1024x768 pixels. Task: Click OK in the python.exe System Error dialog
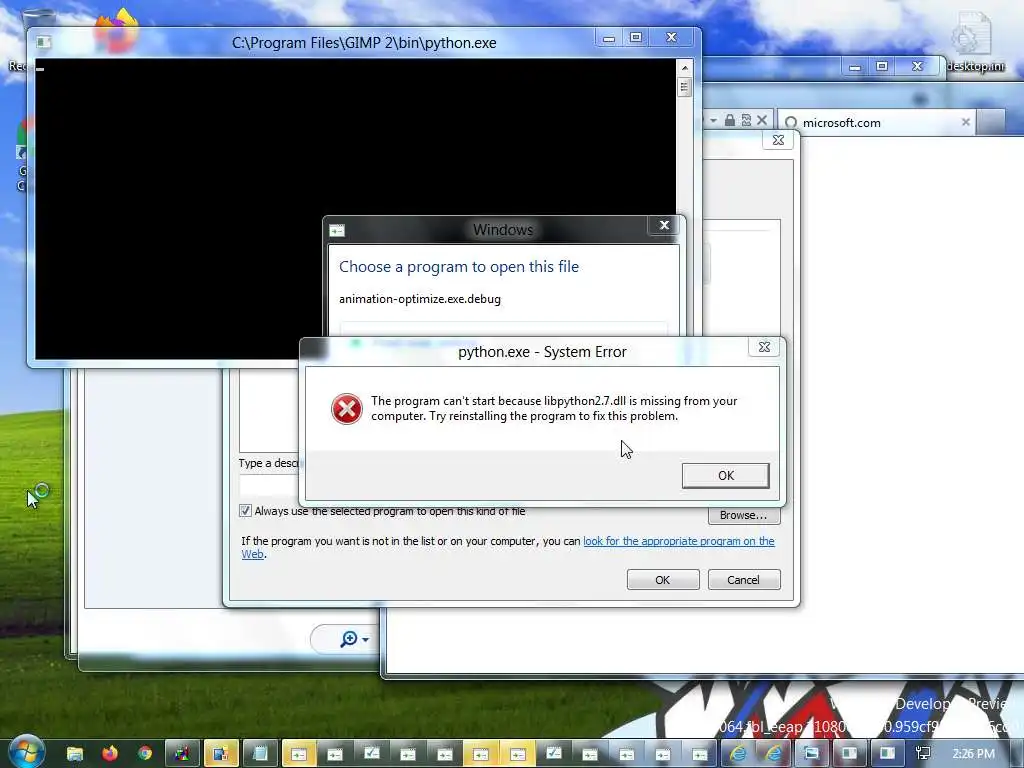(726, 475)
